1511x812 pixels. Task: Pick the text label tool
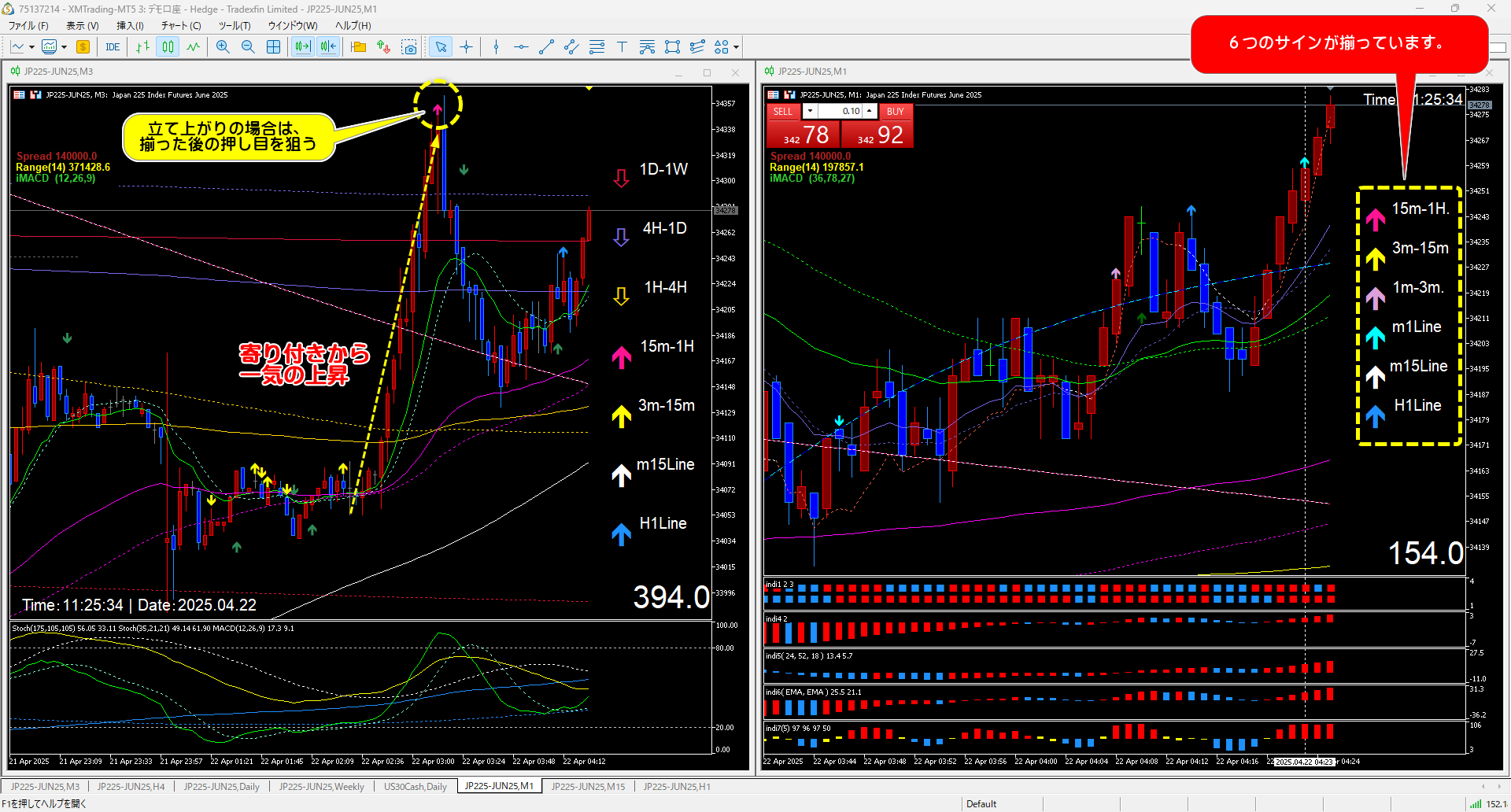coord(622,47)
